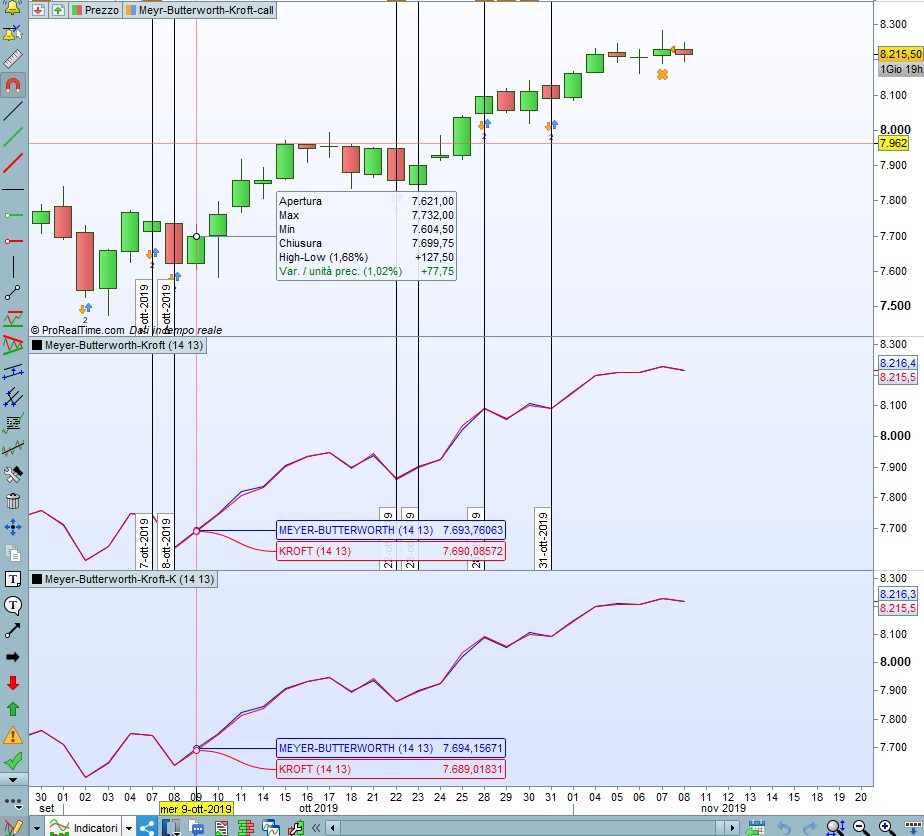Click the pencil drawing mode icon
The image size is (924, 836).
pyautogui.click(x=13, y=827)
